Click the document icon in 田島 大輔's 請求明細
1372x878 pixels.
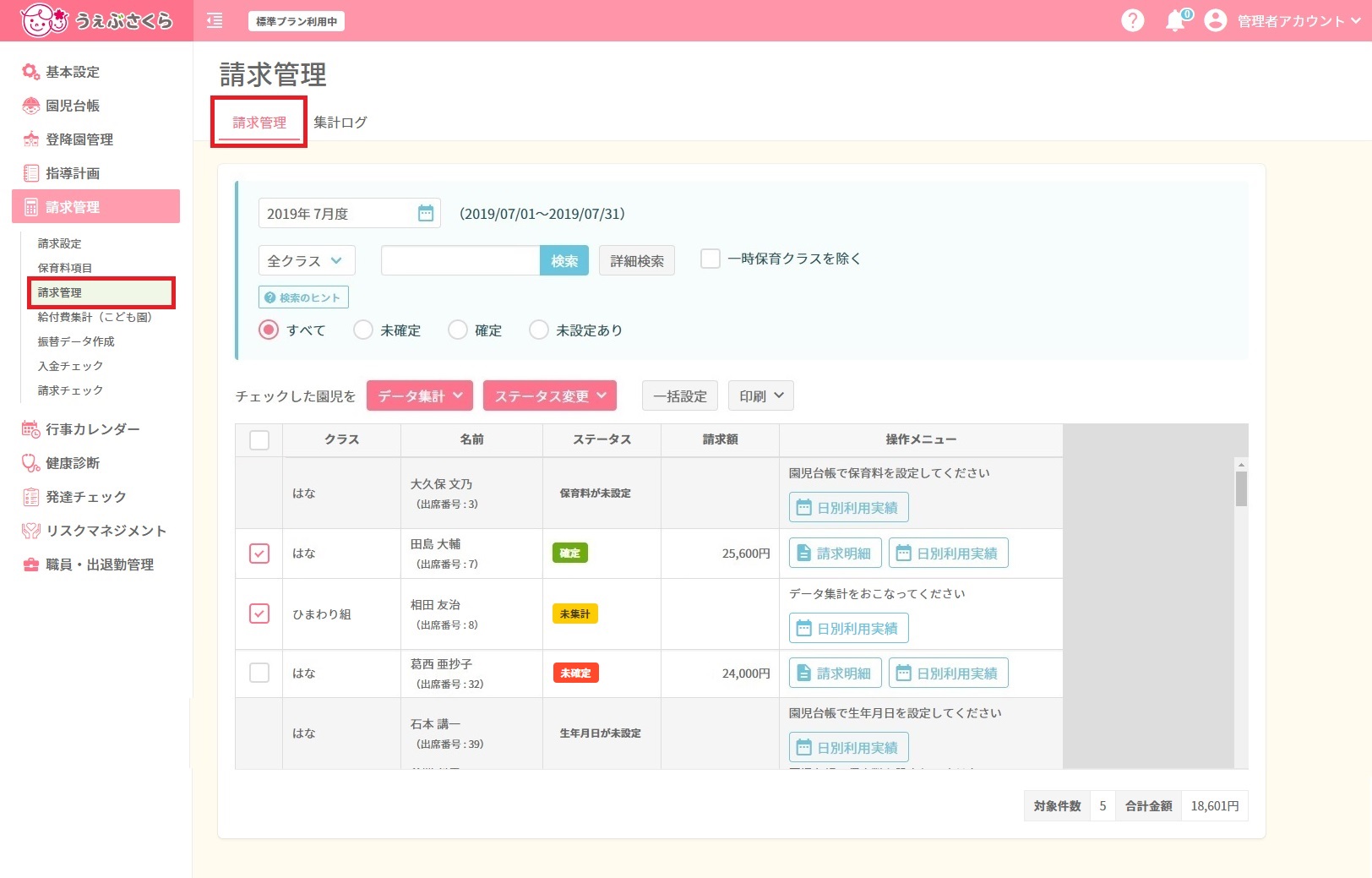coord(804,554)
